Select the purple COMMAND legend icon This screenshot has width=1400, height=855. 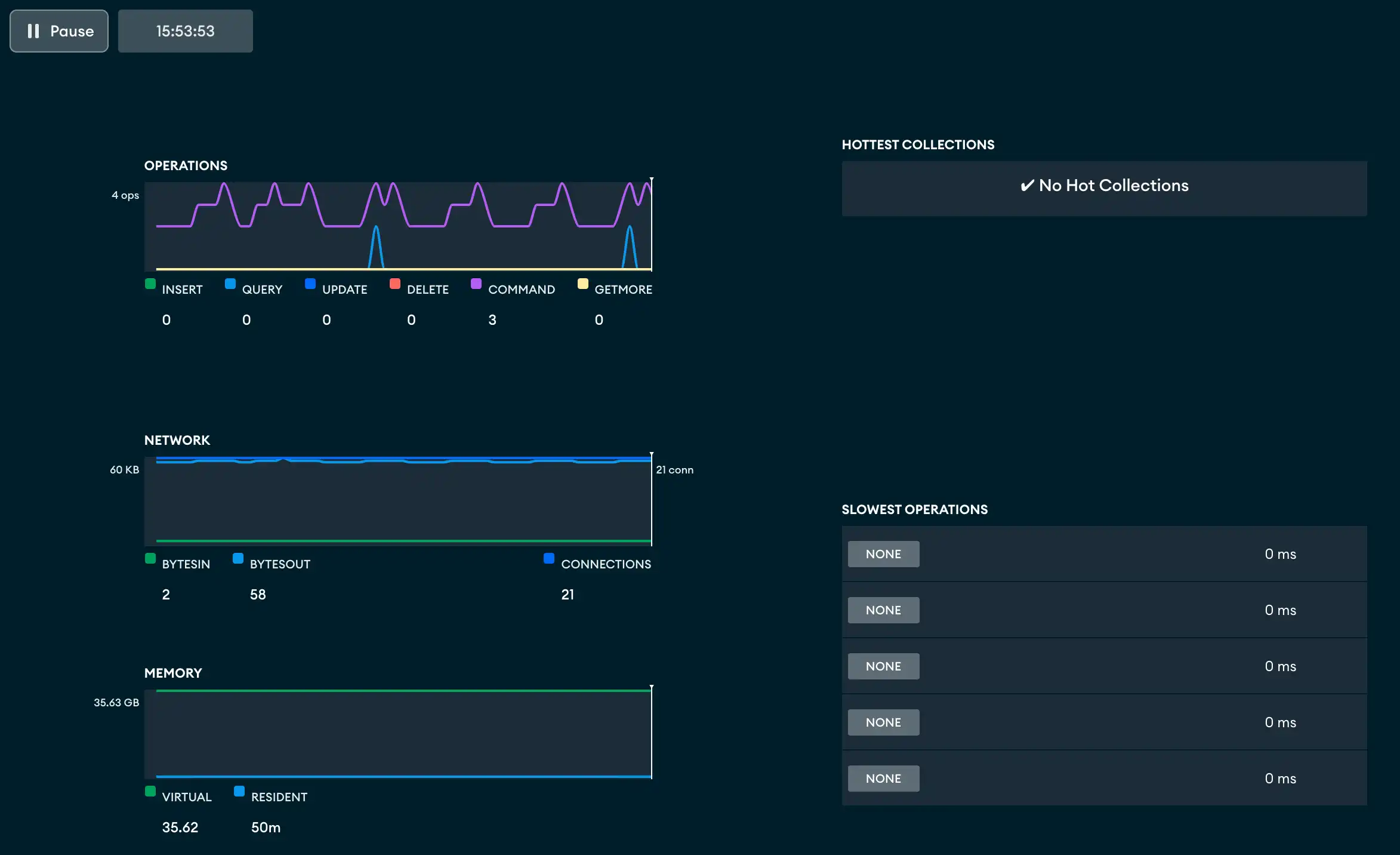tap(476, 284)
